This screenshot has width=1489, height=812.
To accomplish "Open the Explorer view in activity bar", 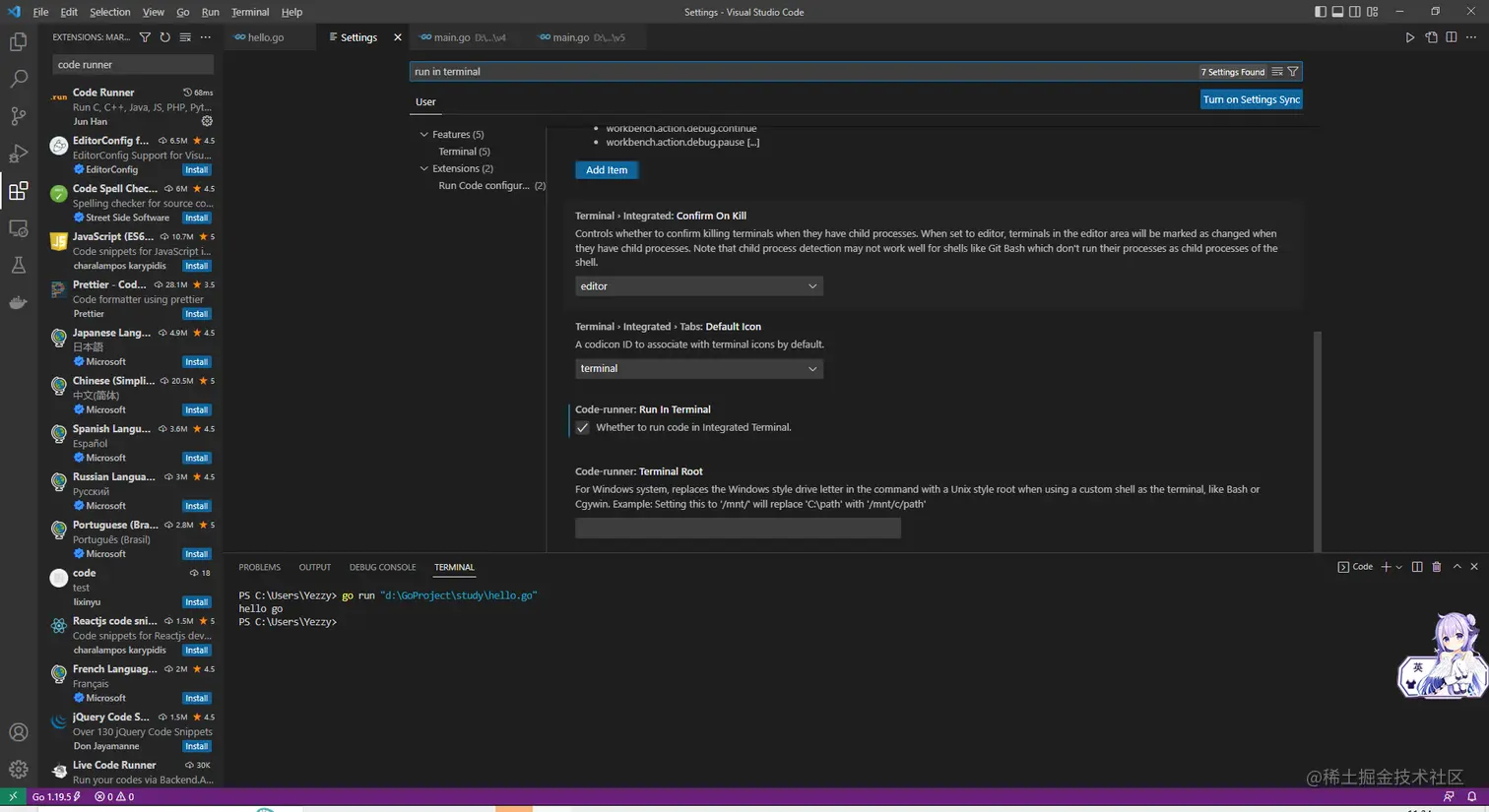I will point(18,41).
